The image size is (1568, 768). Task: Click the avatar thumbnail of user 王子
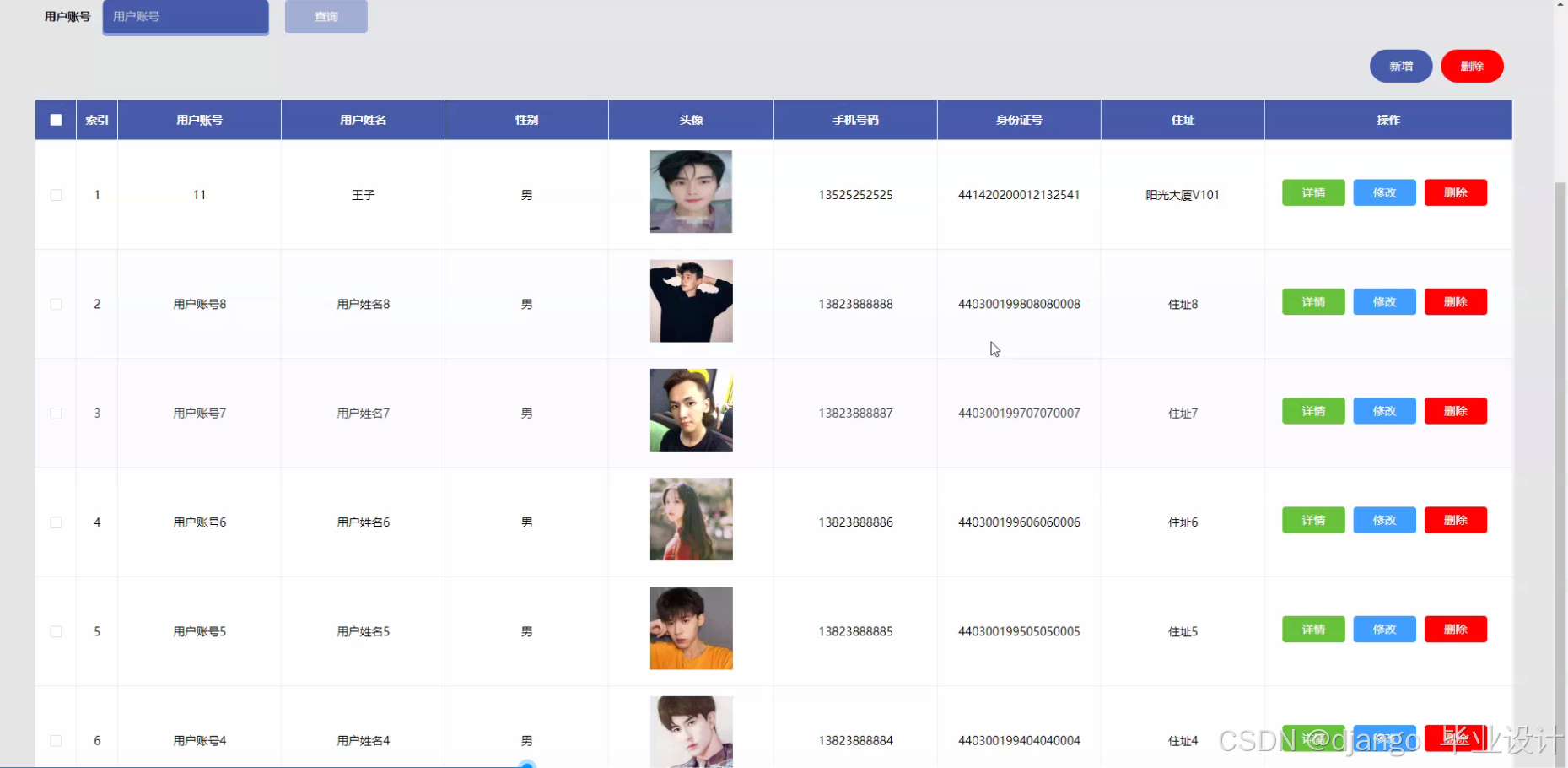click(x=691, y=192)
